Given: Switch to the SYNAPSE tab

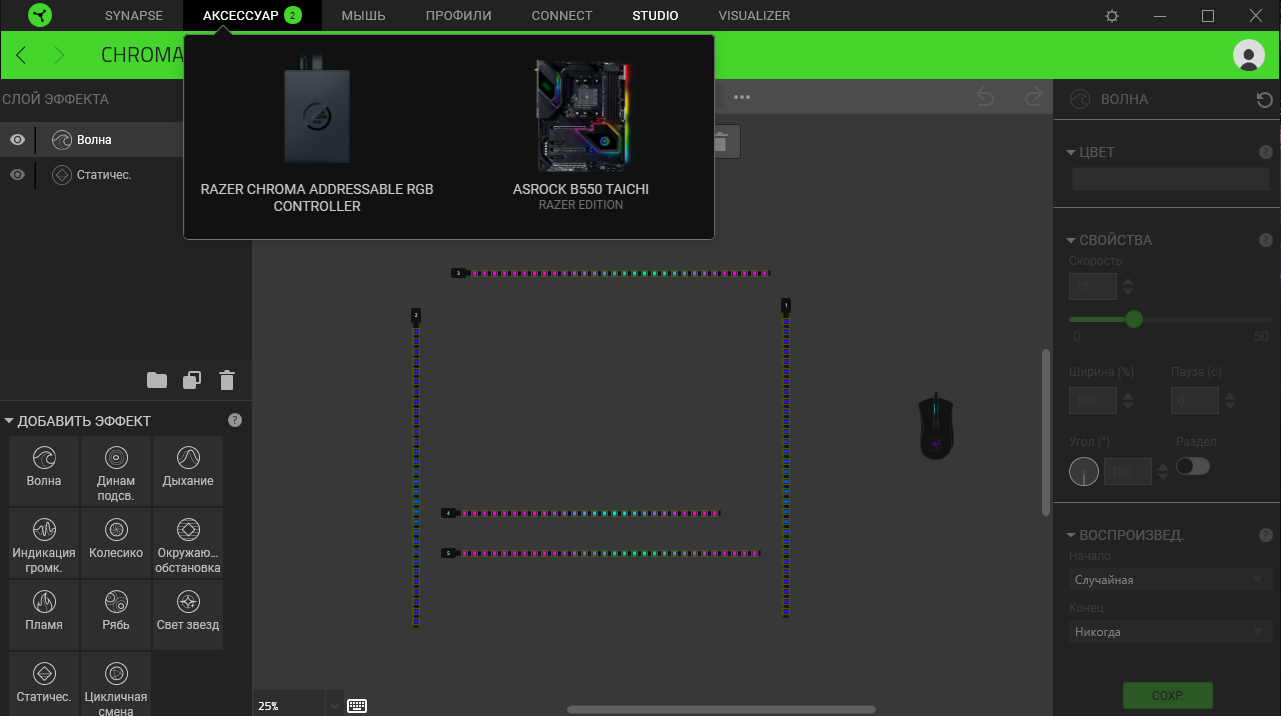Looking at the screenshot, I should 133,16.
